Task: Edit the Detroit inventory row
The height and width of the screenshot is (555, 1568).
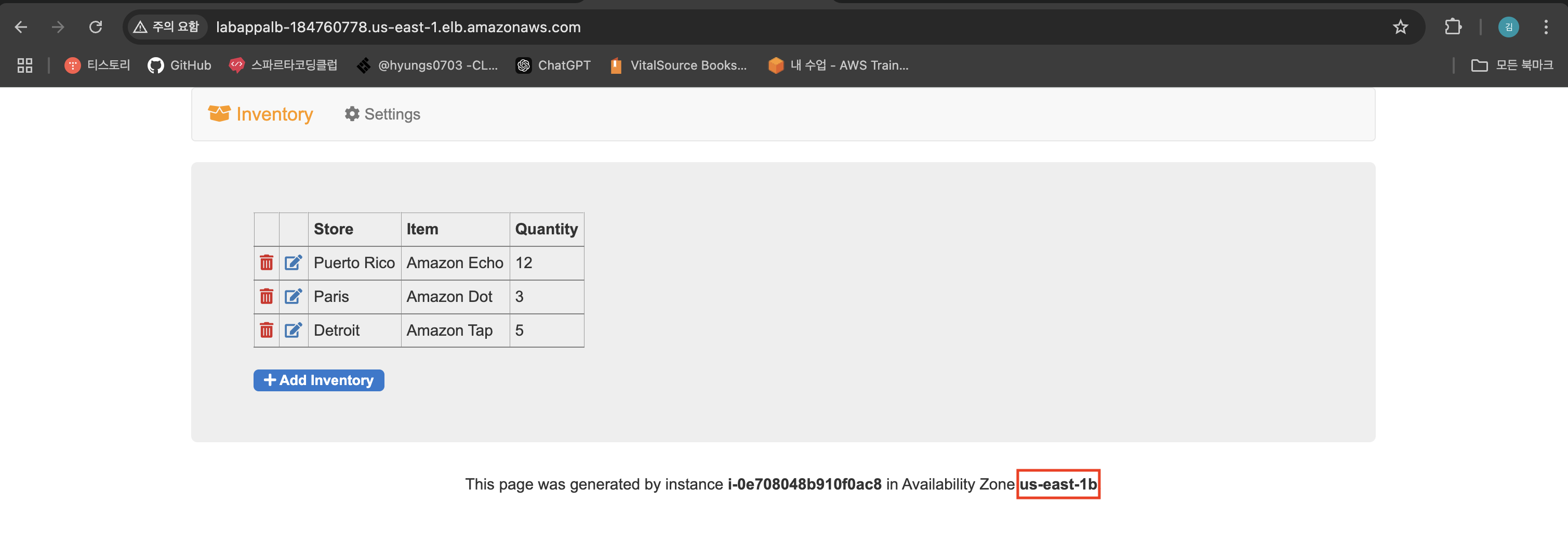Action: point(294,331)
